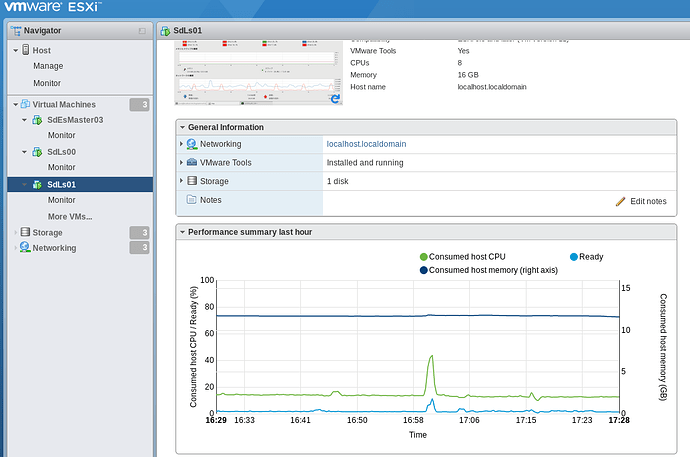Click the Virtual Machines count badge
Screen dimensions: 690x457
[139, 105]
